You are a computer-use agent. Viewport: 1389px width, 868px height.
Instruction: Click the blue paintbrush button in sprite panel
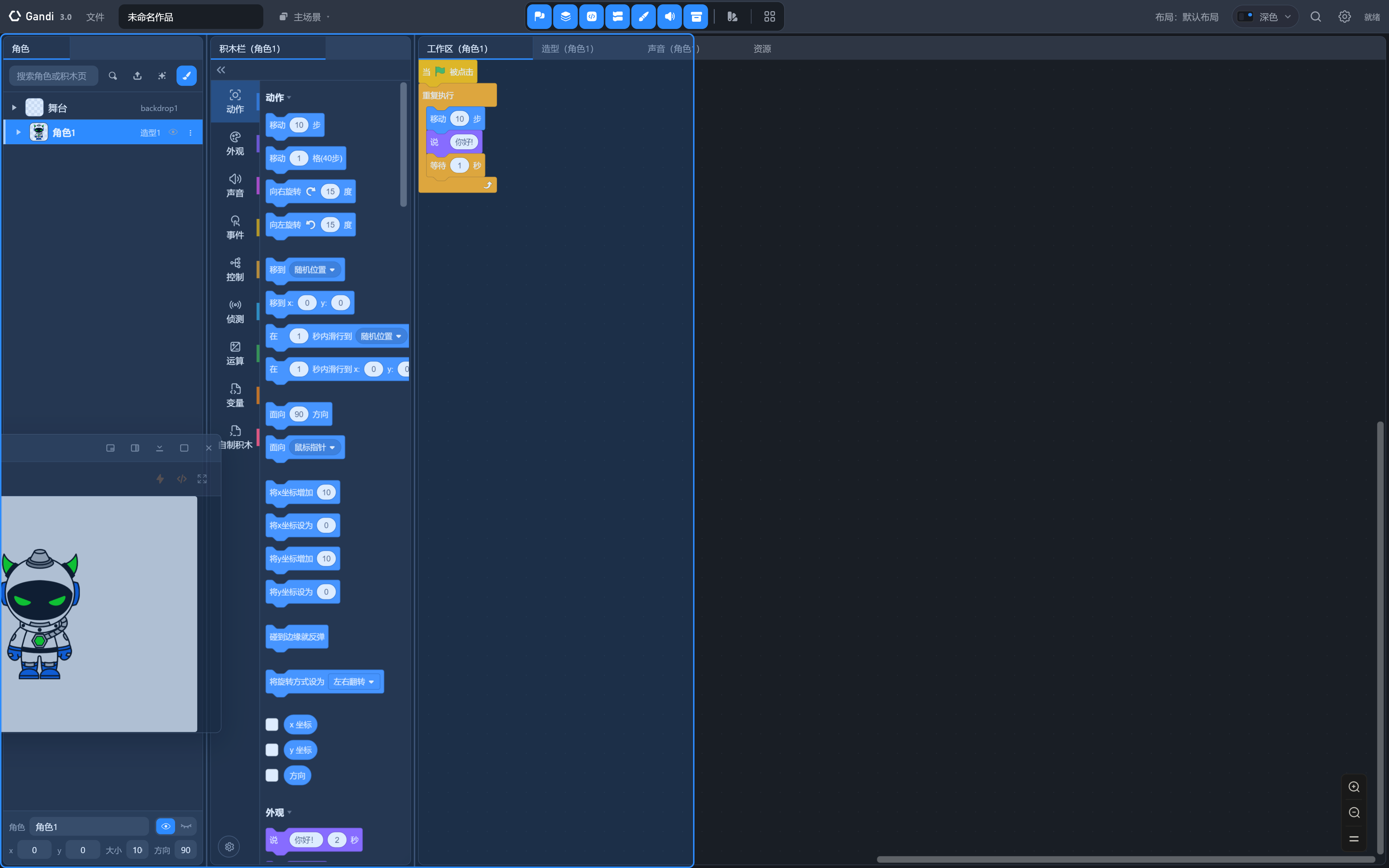[187, 76]
